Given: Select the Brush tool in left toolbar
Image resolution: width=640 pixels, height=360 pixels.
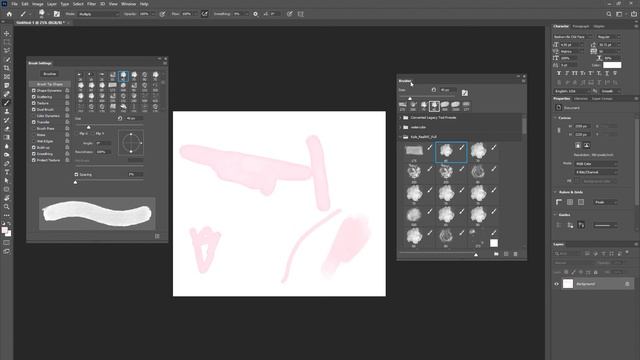Looking at the screenshot, I should tap(7, 103).
